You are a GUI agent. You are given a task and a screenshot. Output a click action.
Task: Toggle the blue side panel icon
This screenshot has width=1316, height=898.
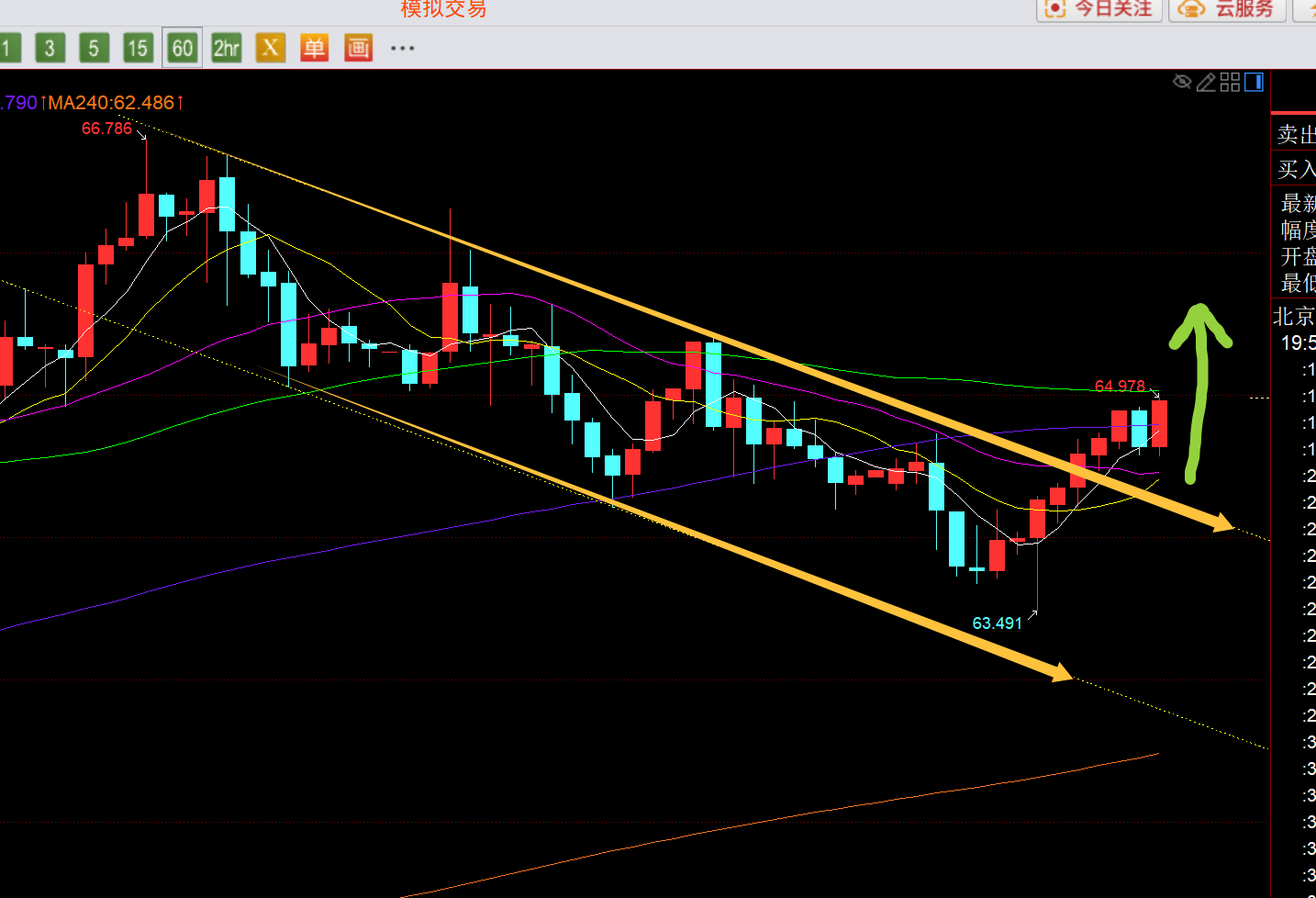(1254, 82)
